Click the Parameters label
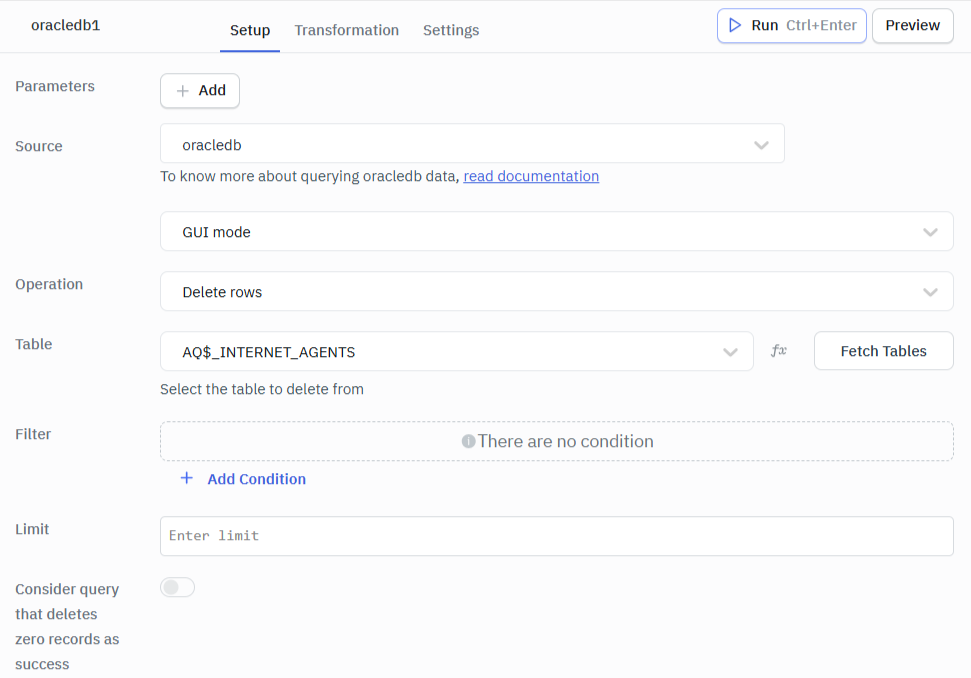The image size is (971, 678). pos(55,86)
